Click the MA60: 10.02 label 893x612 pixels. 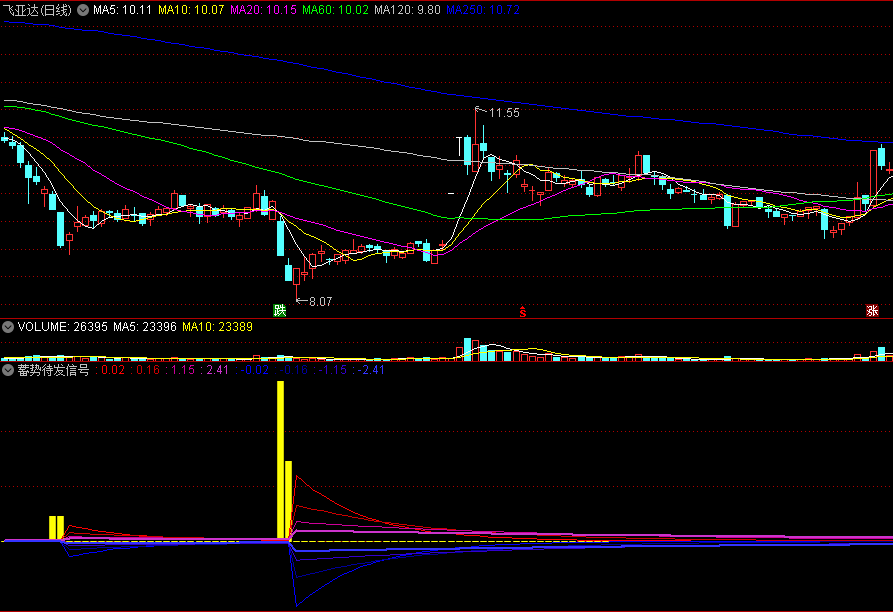click(335, 10)
